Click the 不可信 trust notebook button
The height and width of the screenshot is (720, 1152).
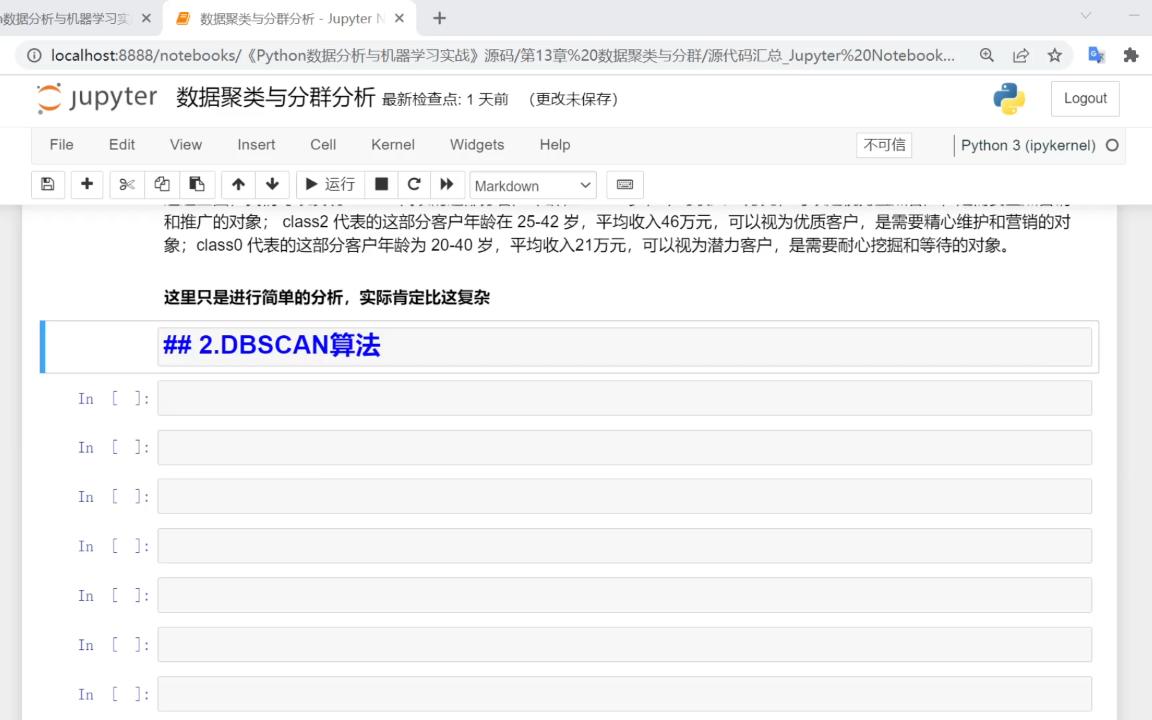coord(883,145)
